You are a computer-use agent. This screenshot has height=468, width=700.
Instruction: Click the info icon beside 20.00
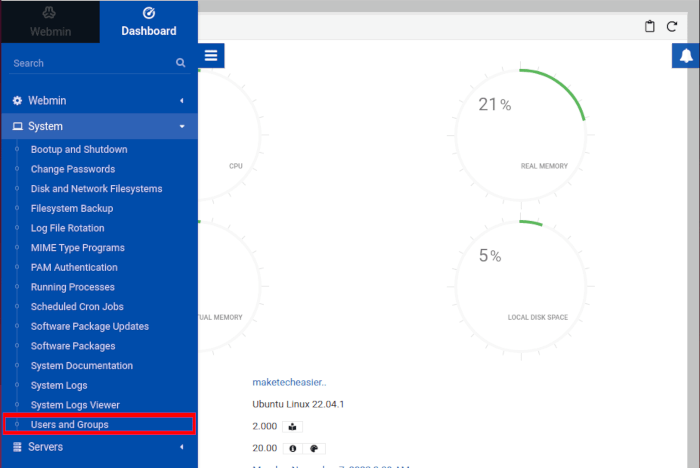coord(293,448)
